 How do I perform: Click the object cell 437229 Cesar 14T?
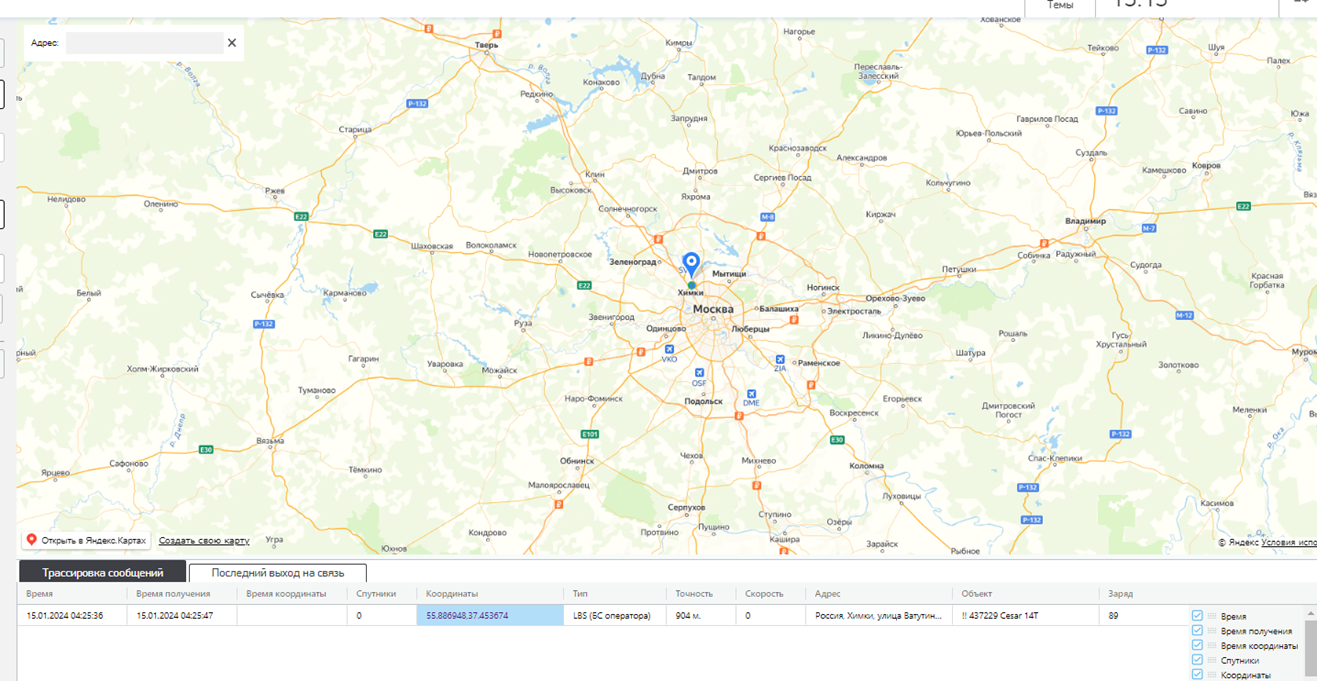pos(1000,616)
